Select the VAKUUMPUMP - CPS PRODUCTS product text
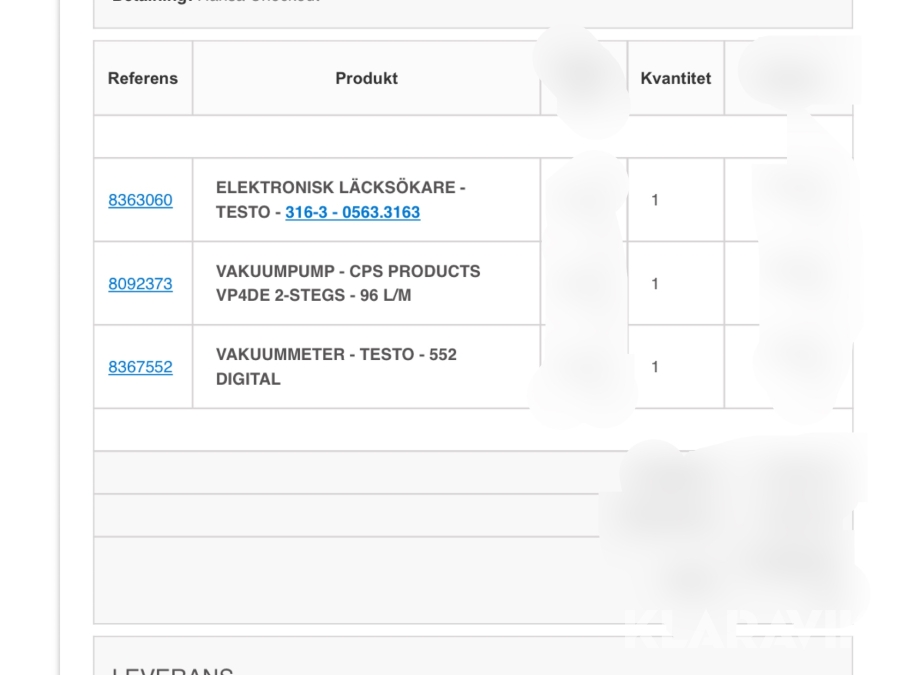This screenshot has height=675, width=900. pyautogui.click(x=347, y=271)
